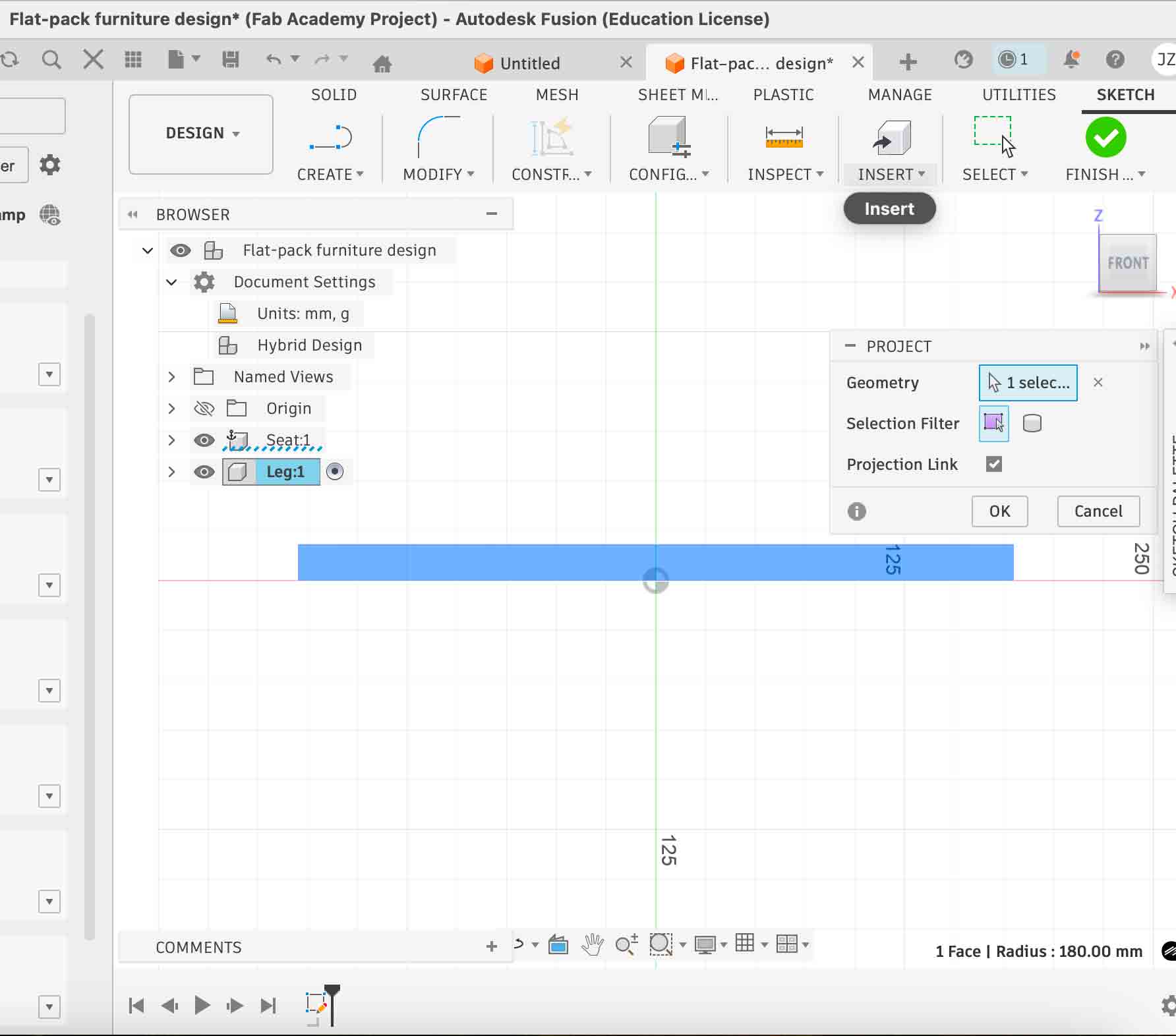Open the job status clock icon

point(1013,60)
